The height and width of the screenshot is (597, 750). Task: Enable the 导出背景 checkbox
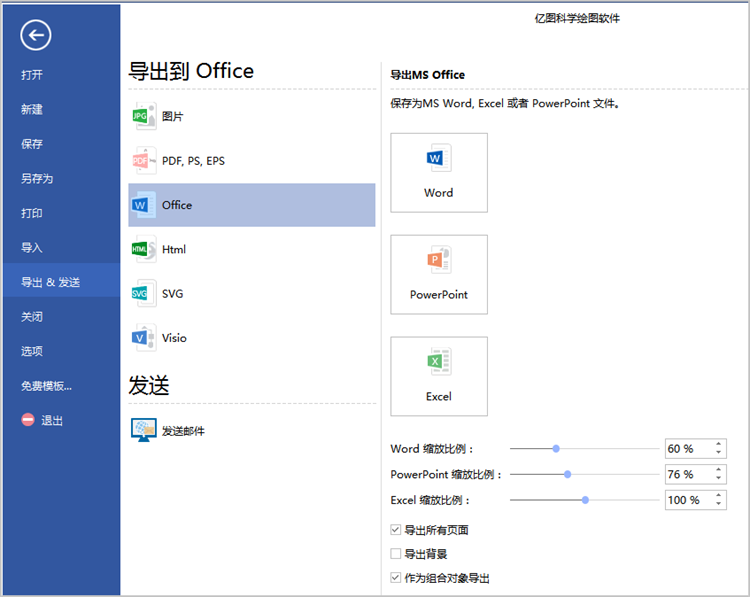pyautogui.click(x=396, y=553)
